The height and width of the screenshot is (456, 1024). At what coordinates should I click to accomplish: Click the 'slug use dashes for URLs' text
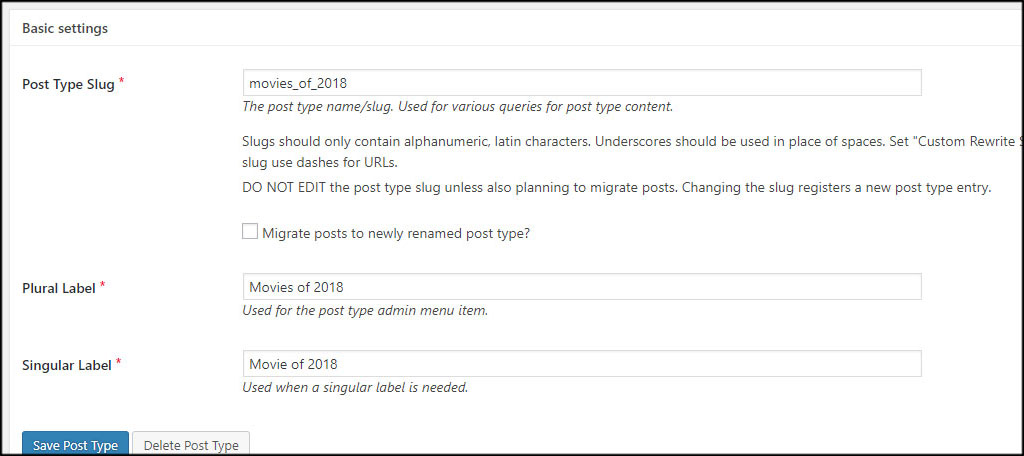(x=319, y=162)
